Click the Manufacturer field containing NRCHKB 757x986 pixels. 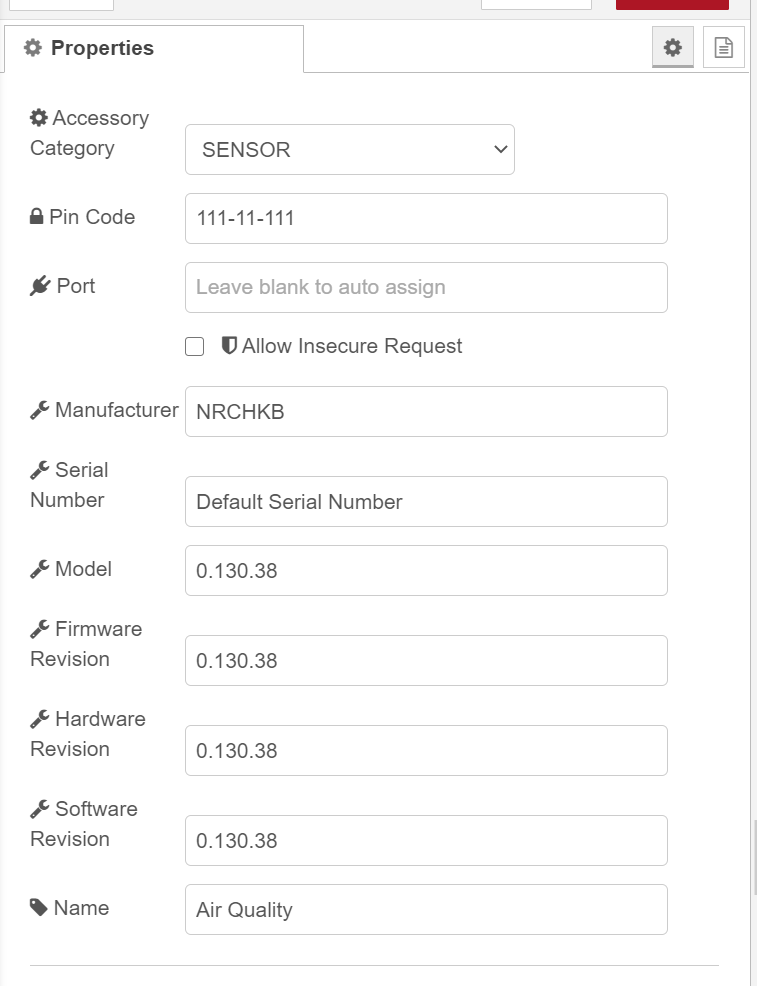(x=426, y=411)
